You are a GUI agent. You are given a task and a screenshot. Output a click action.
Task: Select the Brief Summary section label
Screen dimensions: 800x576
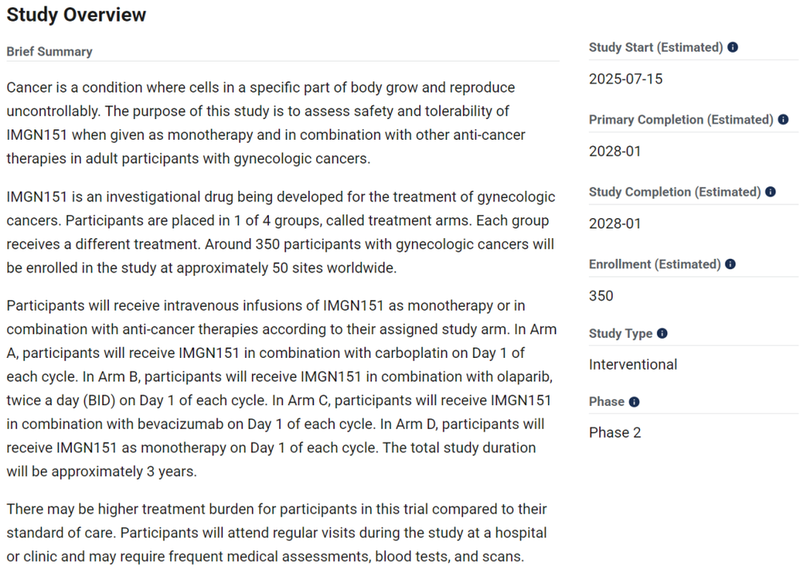point(49,52)
